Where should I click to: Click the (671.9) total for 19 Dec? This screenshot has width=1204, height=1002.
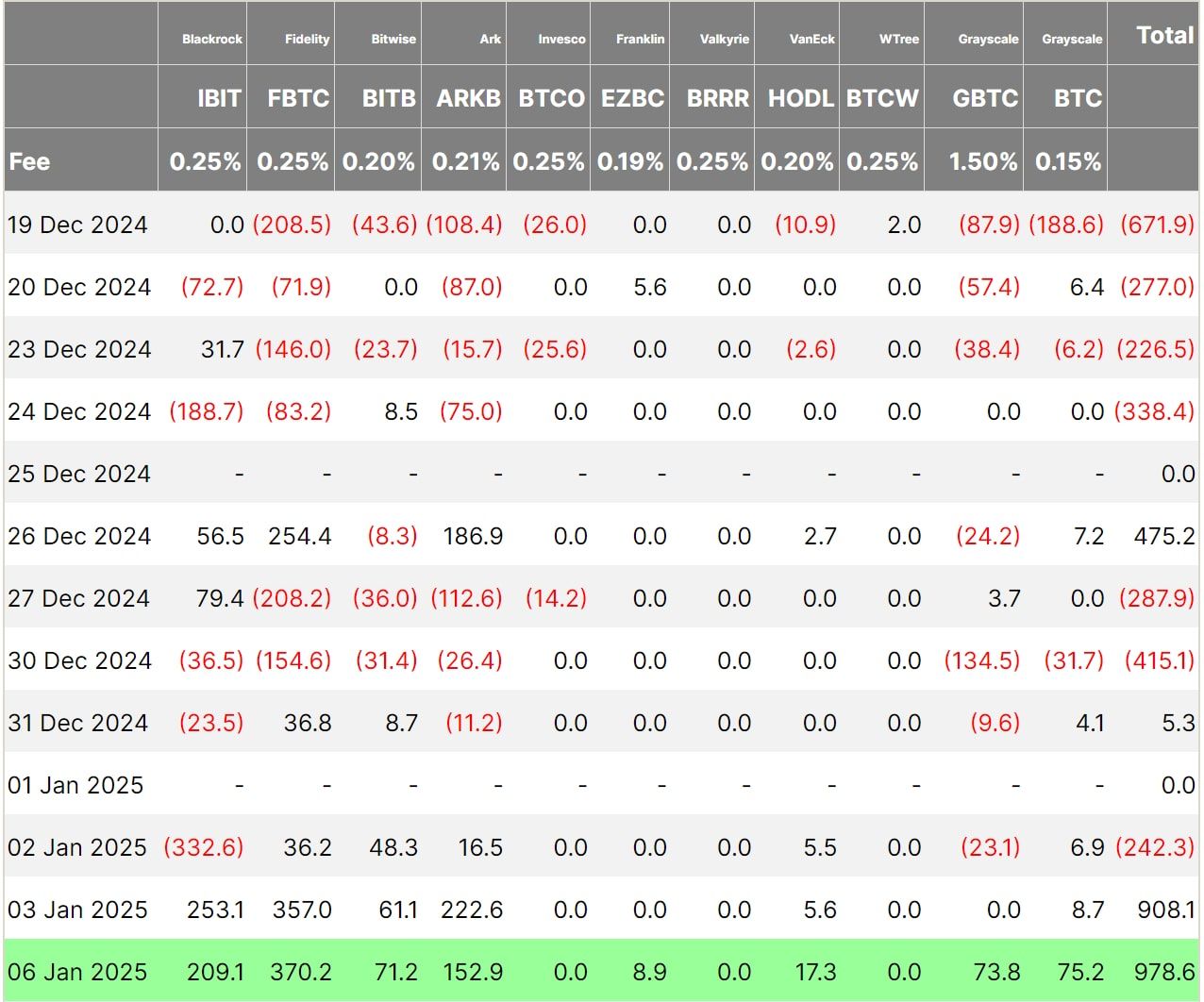(x=1158, y=225)
